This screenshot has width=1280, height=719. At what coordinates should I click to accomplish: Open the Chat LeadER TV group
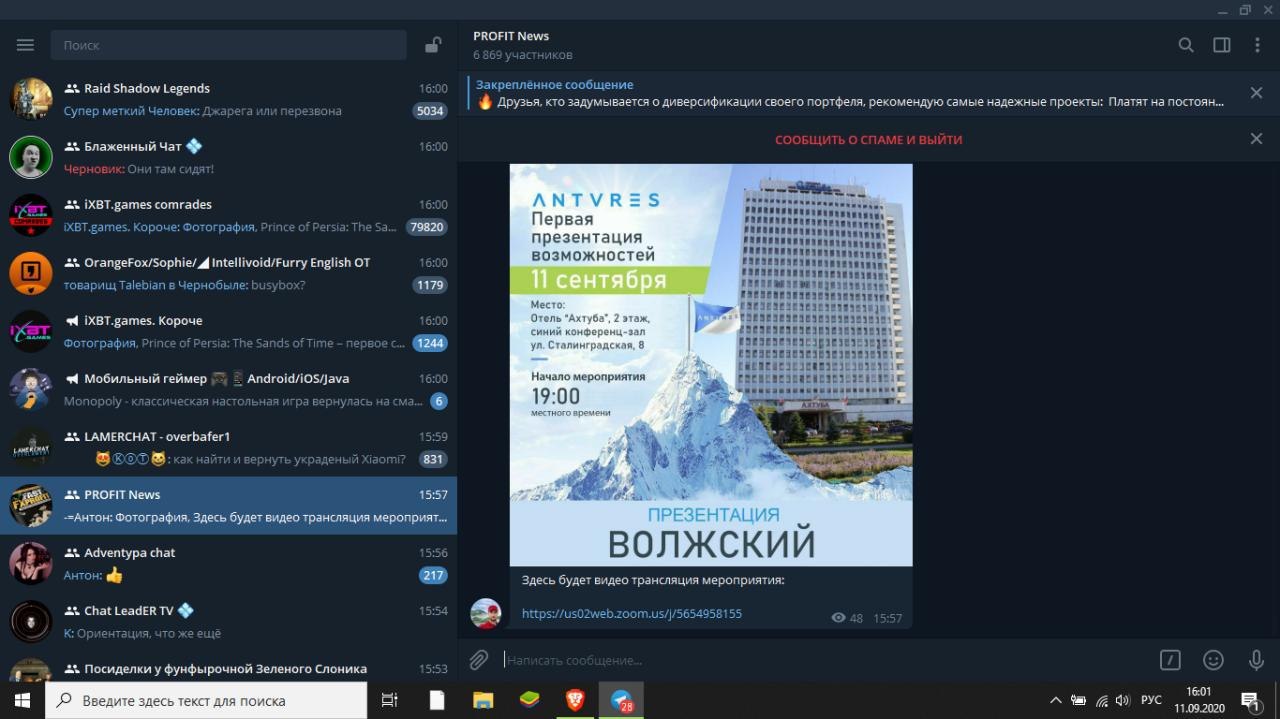tap(228, 621)
